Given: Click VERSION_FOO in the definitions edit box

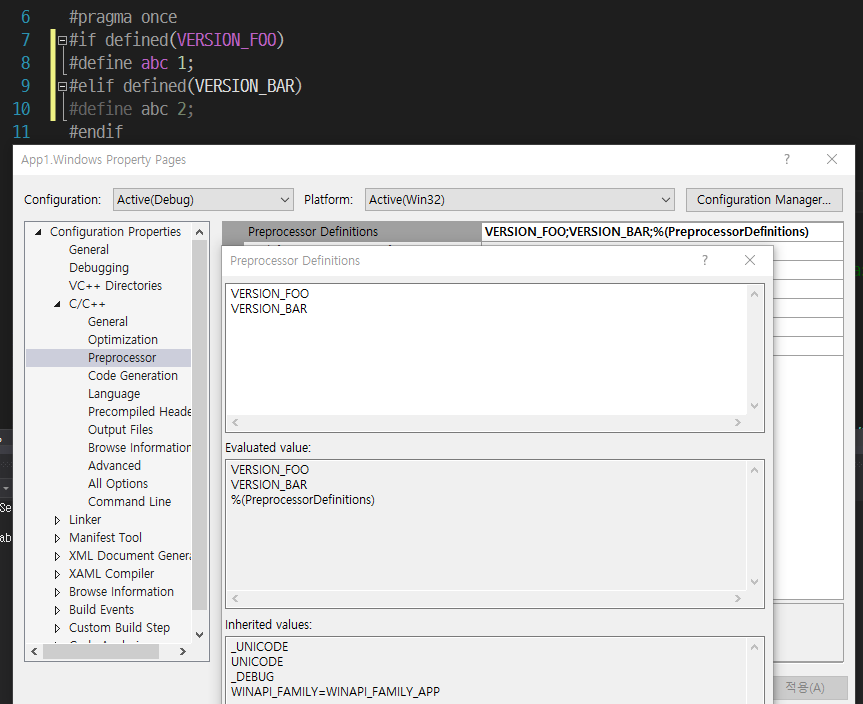Looking at the screenshot, I should tap(270, 293).
